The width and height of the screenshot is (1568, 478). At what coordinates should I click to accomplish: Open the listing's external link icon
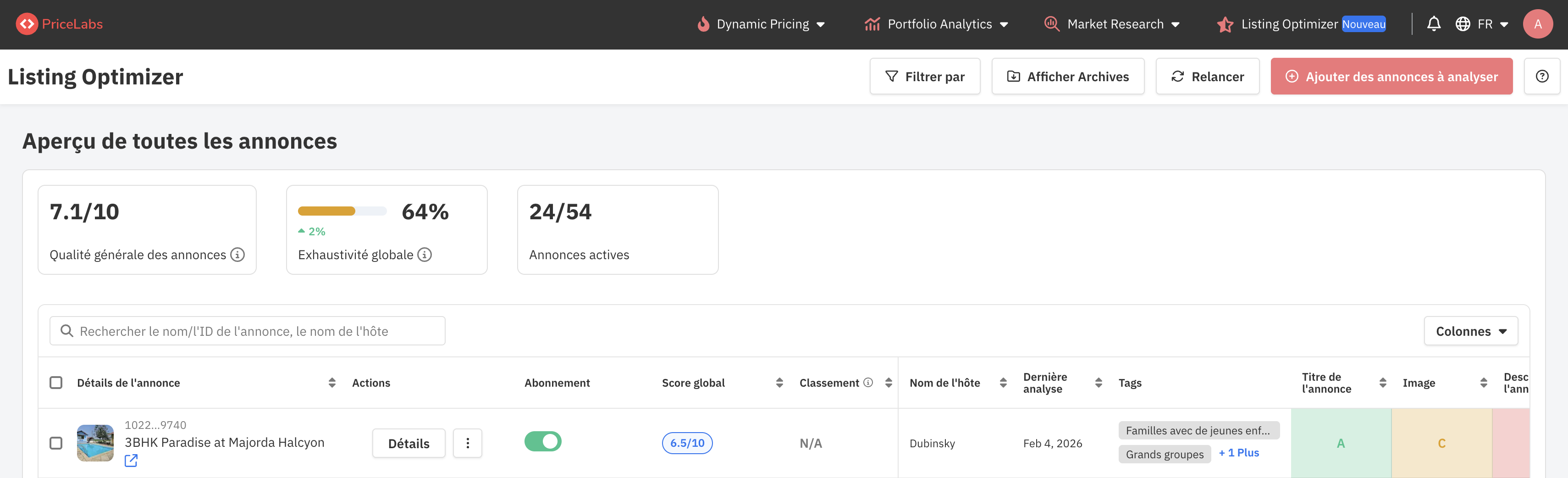click(131, 461)
